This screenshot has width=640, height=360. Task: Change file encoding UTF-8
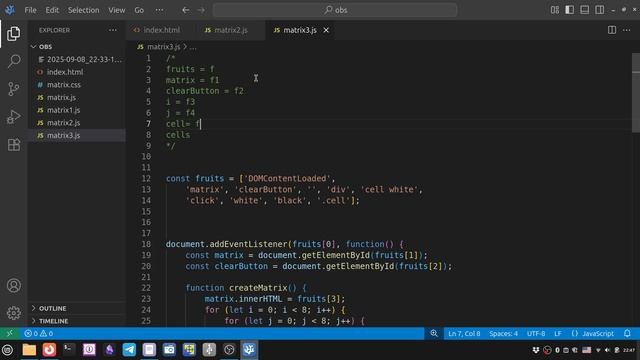point(536,333)
